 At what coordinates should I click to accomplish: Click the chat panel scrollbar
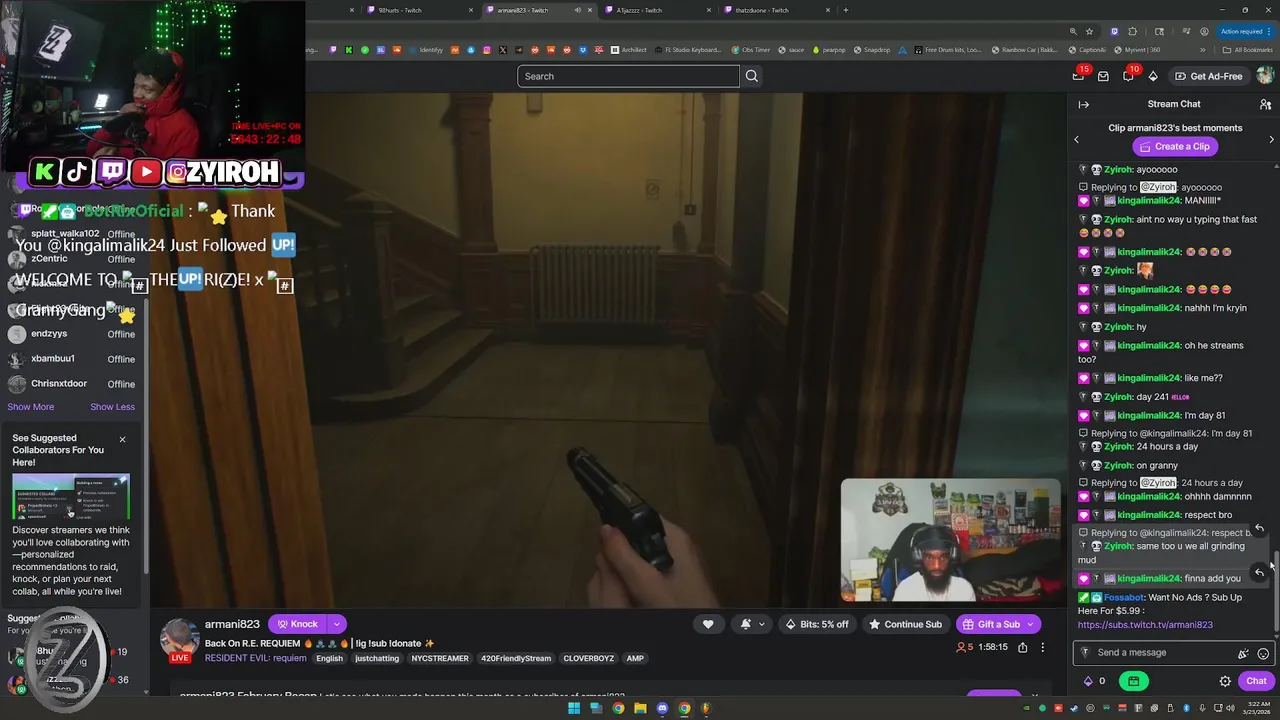1276,592
